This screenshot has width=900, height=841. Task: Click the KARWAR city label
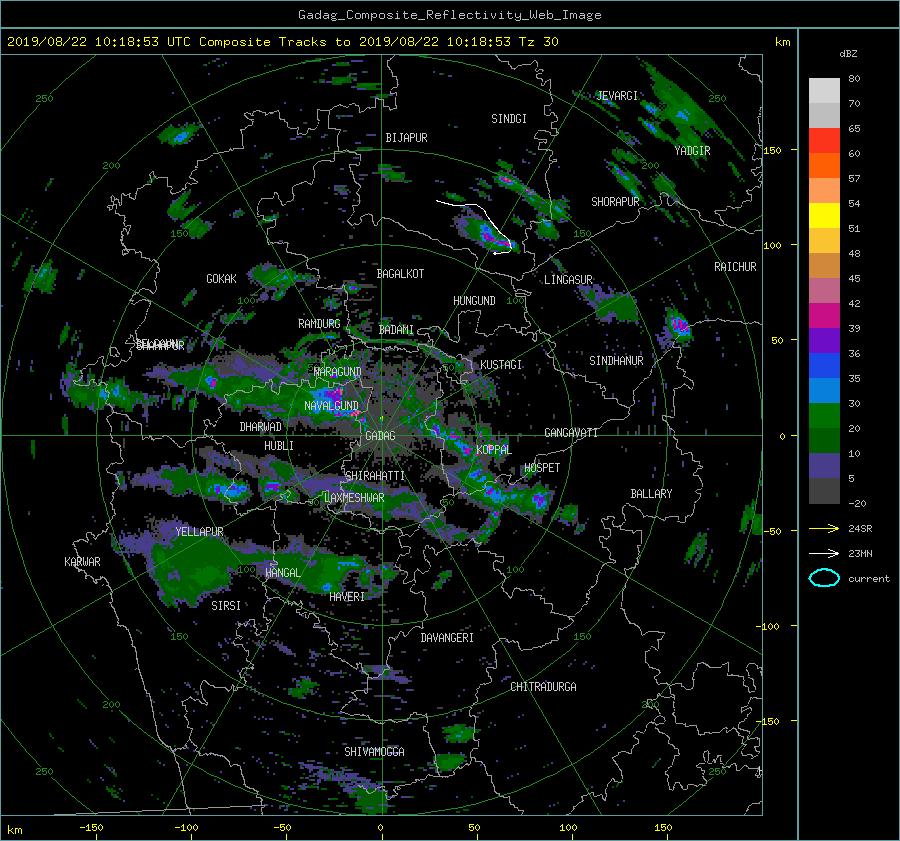point(82,562)
